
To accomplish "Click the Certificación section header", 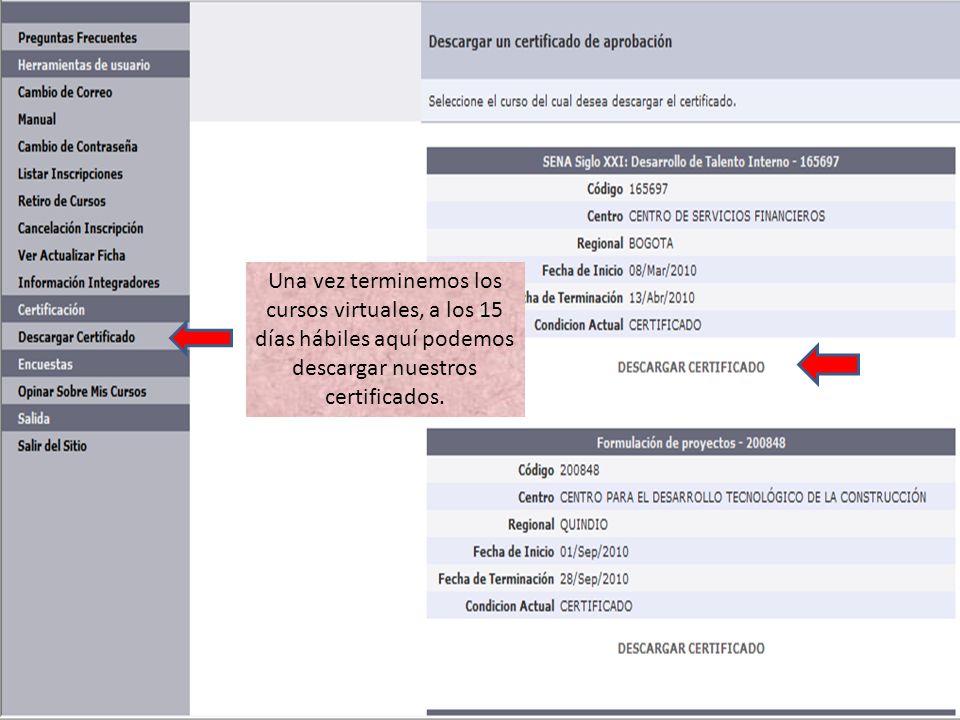I will pyautogui.click(x=95, y=310).
